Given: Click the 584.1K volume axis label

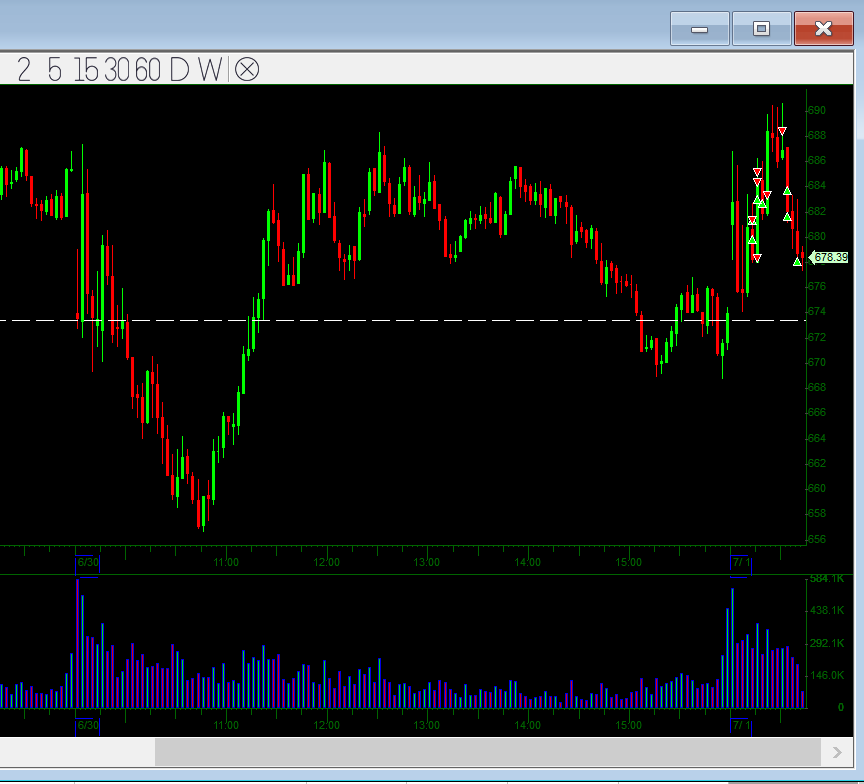Looking at the screenshot, I should [828, 578].
